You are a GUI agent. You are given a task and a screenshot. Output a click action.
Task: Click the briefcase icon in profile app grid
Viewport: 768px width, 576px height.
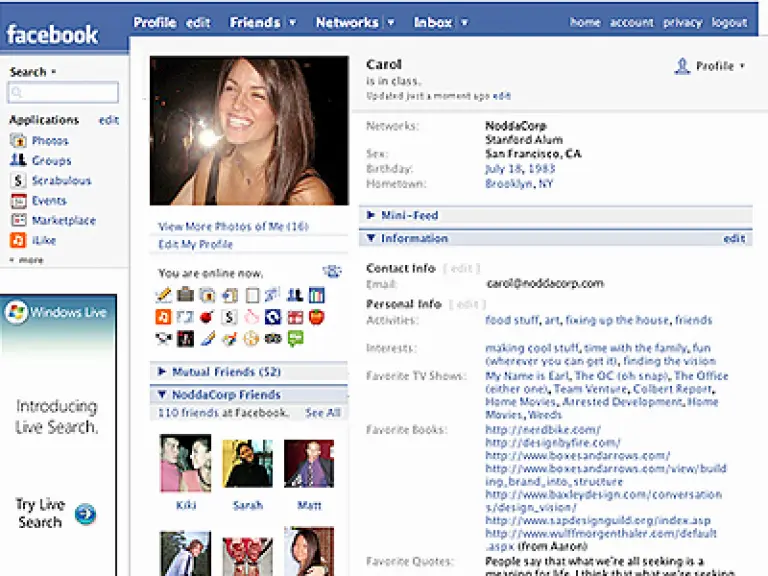185,295
